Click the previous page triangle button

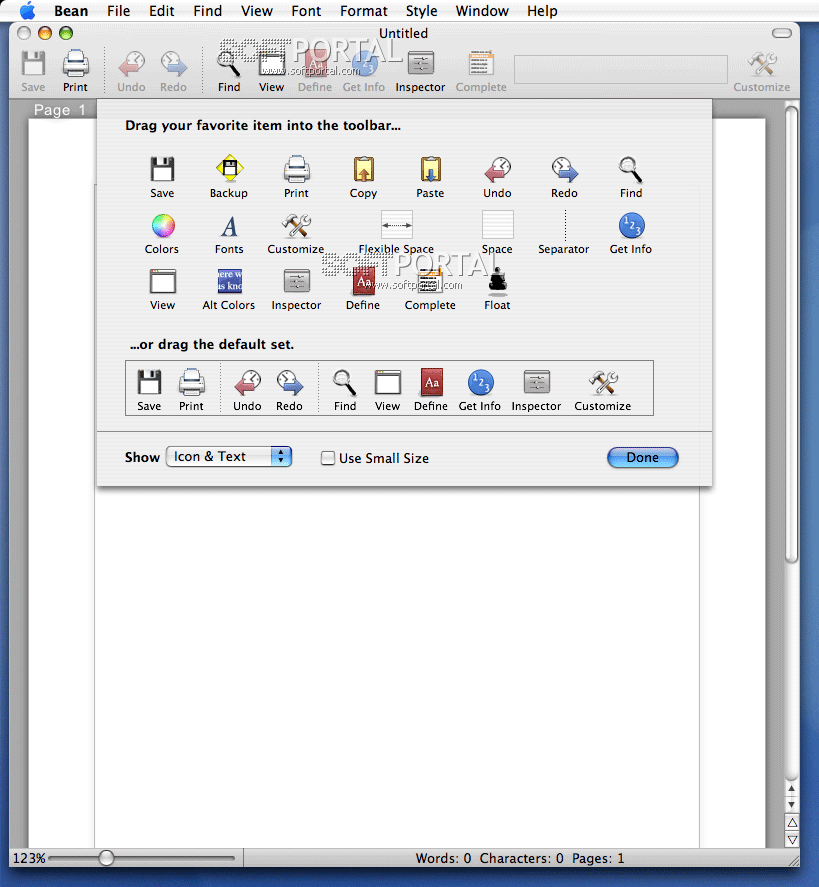pyautogui.click(x=792, y=823)
